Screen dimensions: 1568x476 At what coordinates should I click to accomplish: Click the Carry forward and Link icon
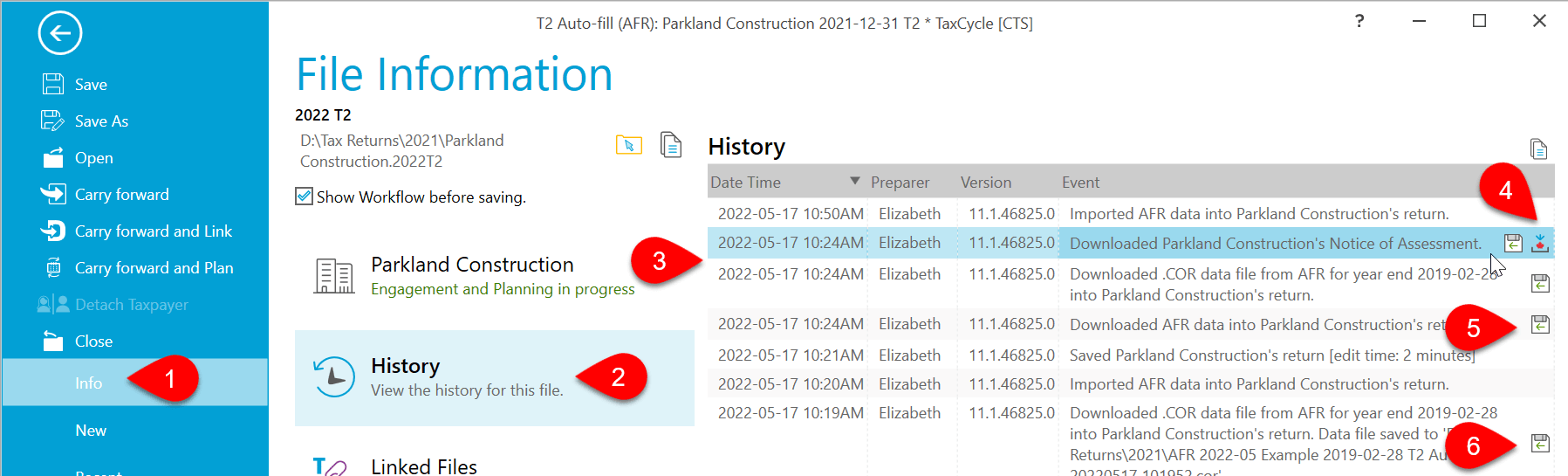53,231
